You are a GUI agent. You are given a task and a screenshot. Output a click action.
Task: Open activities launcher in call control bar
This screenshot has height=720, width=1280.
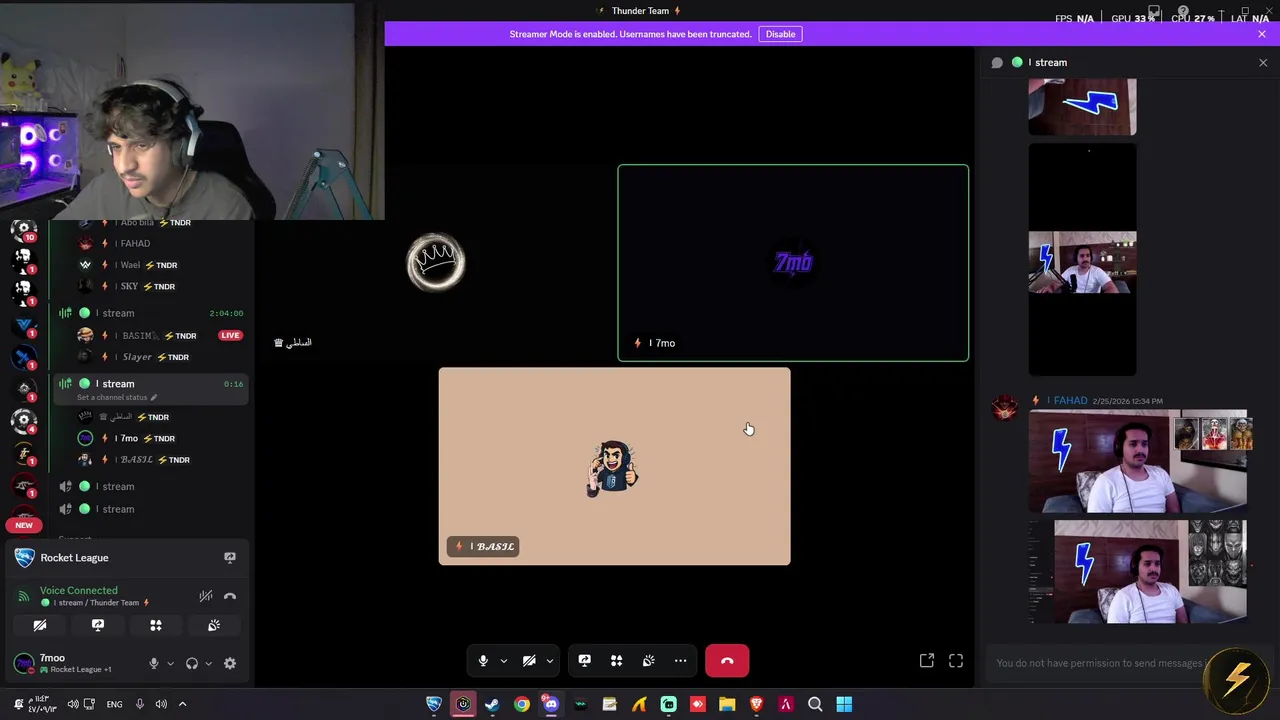(x=617, y=661)
